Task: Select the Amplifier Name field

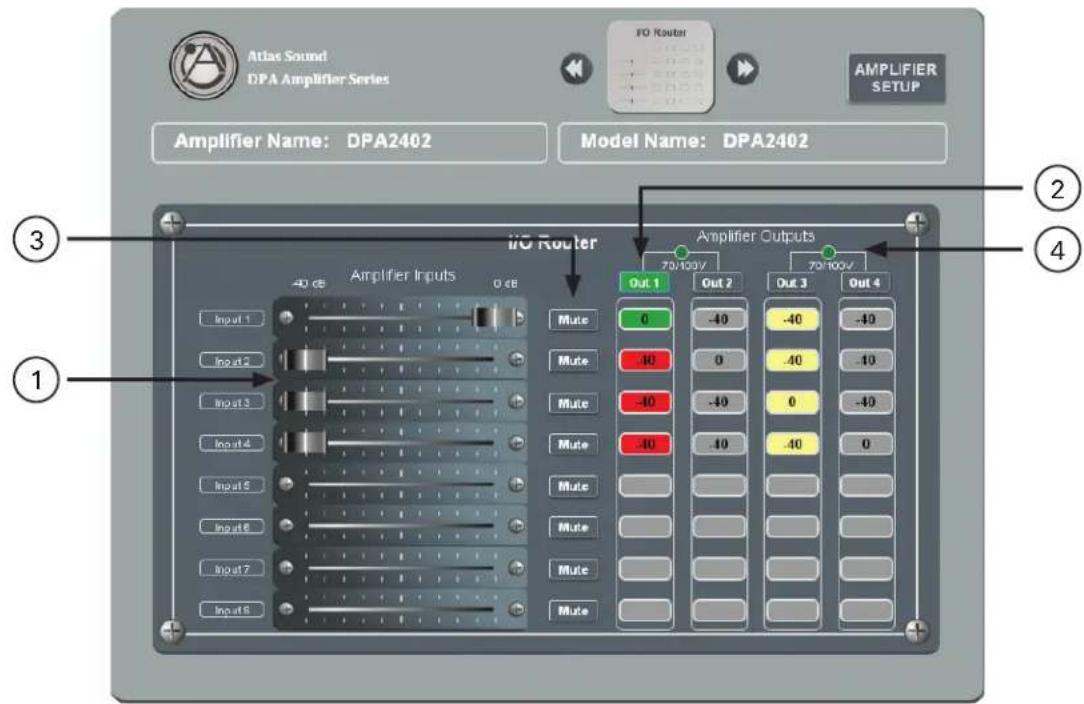Action: [349, 142]
